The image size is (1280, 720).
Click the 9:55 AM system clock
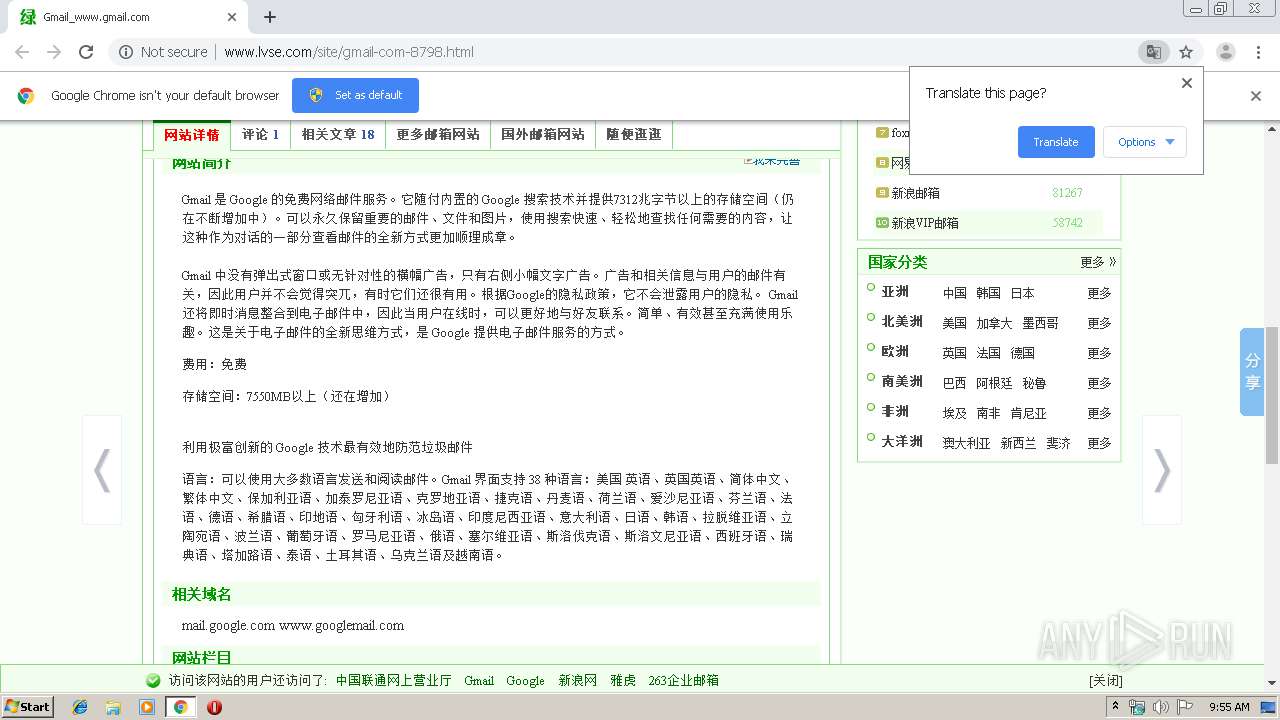[x=1229, y=707]
